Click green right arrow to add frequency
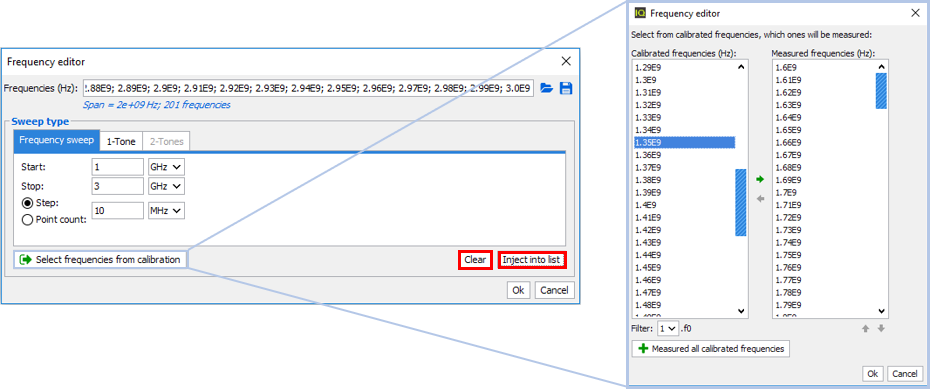The height and width of the screenshot is (389, 930). tap(761, 178)
